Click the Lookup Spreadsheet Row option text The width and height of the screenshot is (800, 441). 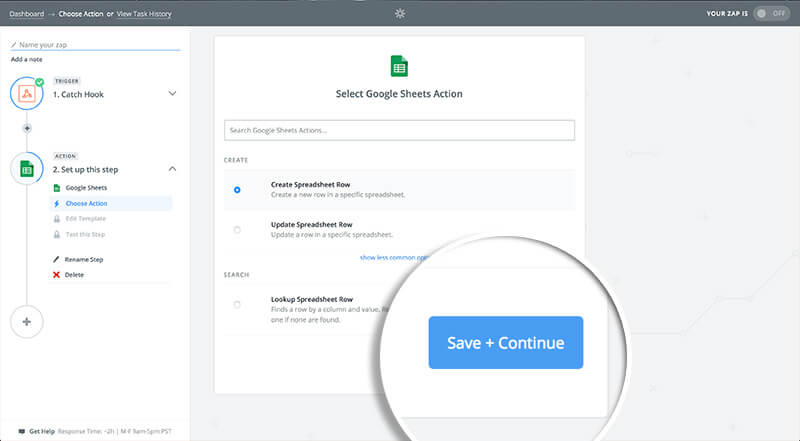312,299
